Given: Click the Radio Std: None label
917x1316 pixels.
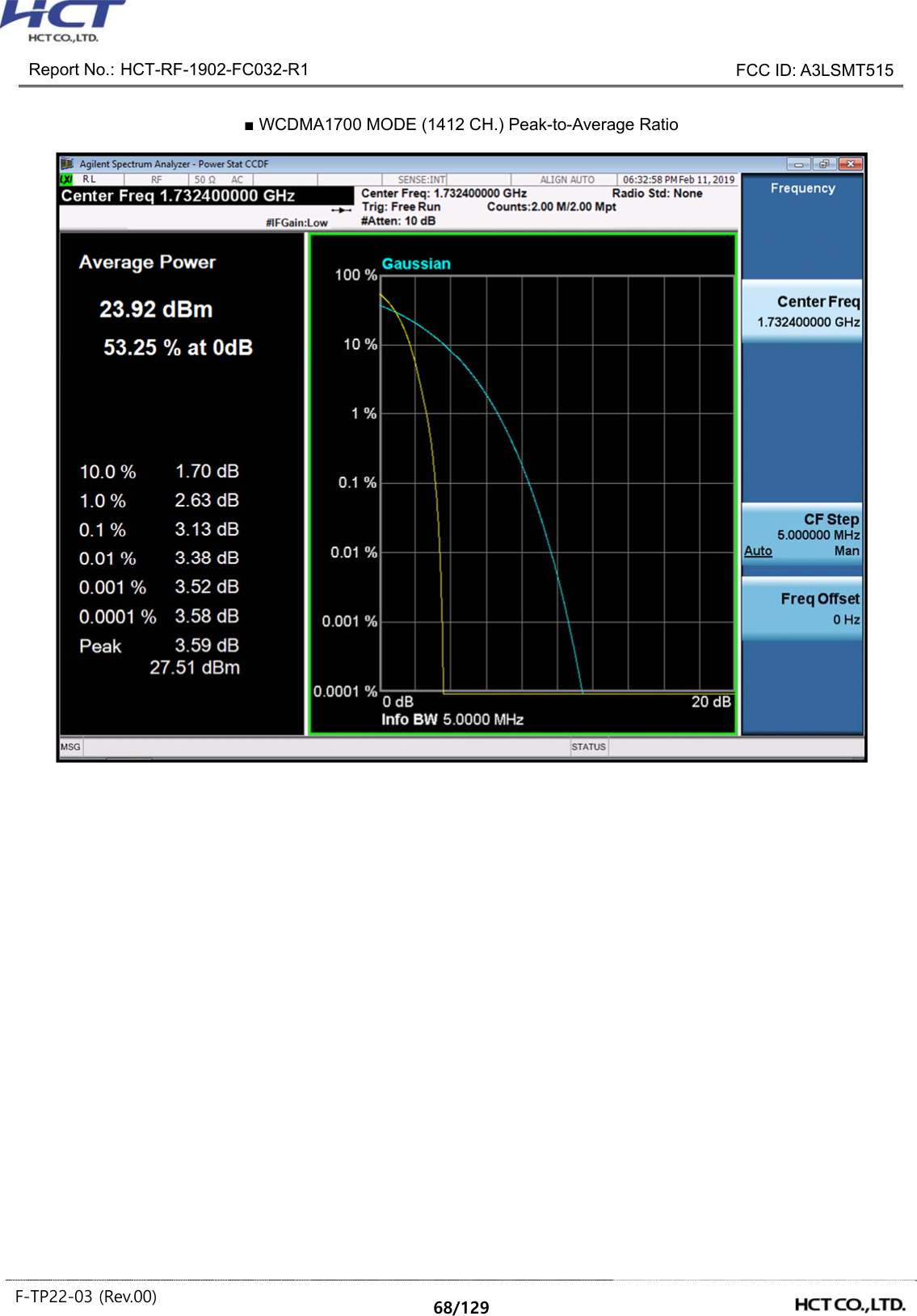Looking at the screenshot, I should pos(657,193).
